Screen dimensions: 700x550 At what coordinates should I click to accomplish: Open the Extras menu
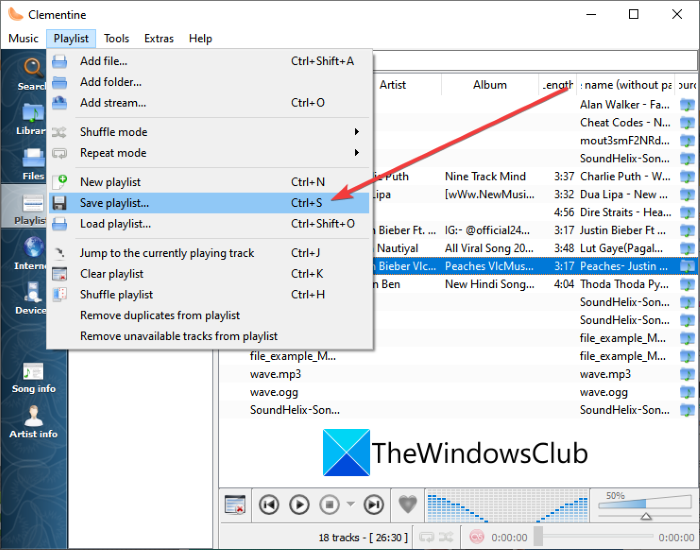(158, 38)
